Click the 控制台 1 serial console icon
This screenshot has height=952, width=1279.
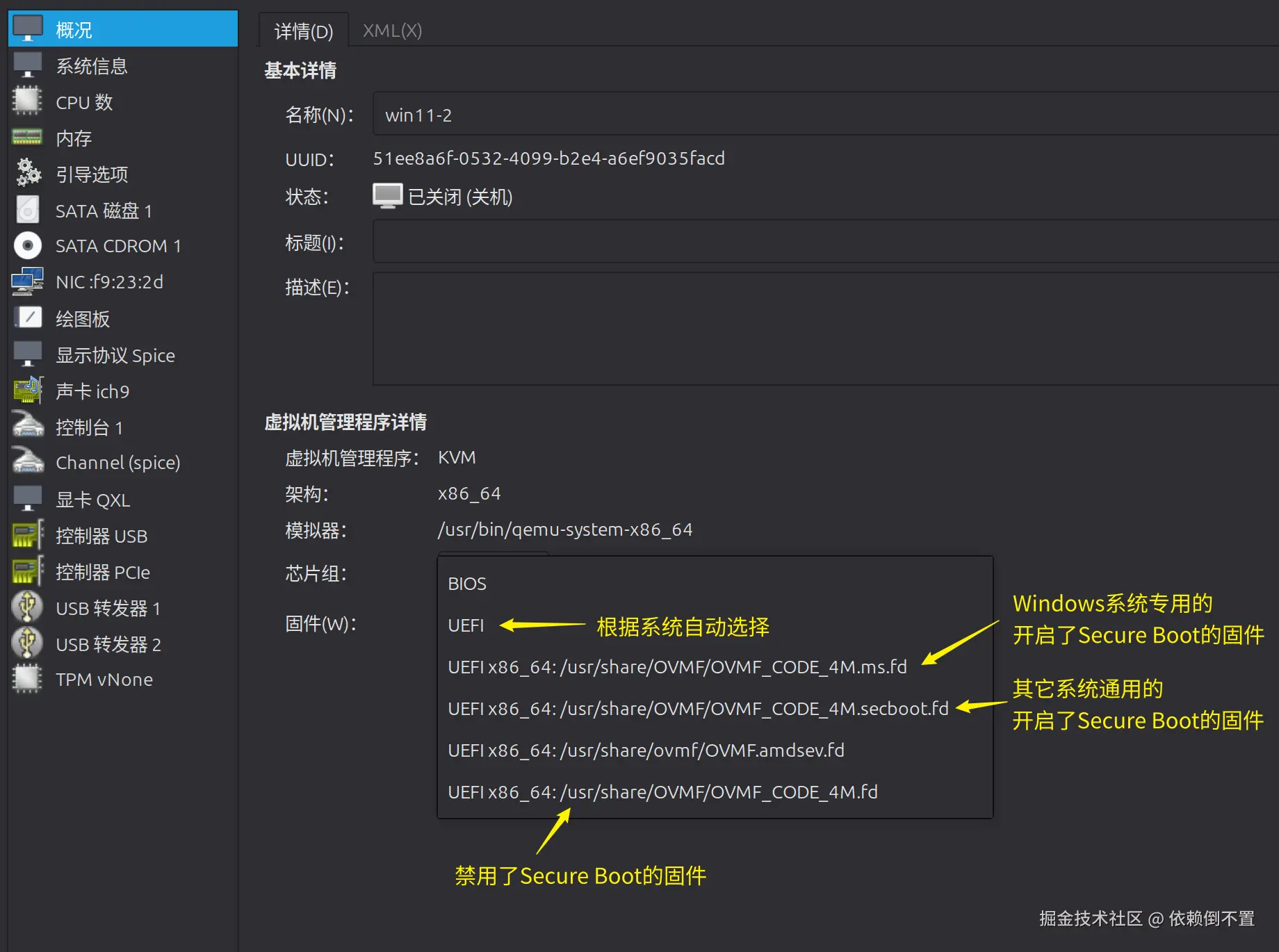click(x=28, y=426)
